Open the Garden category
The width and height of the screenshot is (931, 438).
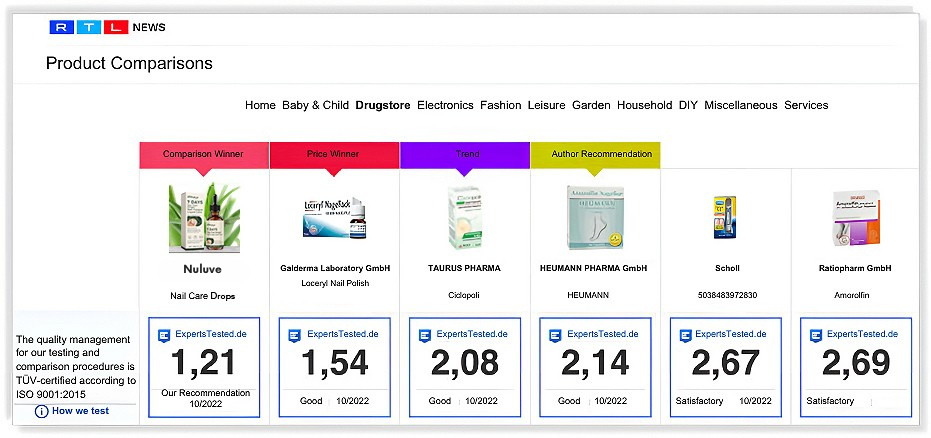(x=591, y=105)
